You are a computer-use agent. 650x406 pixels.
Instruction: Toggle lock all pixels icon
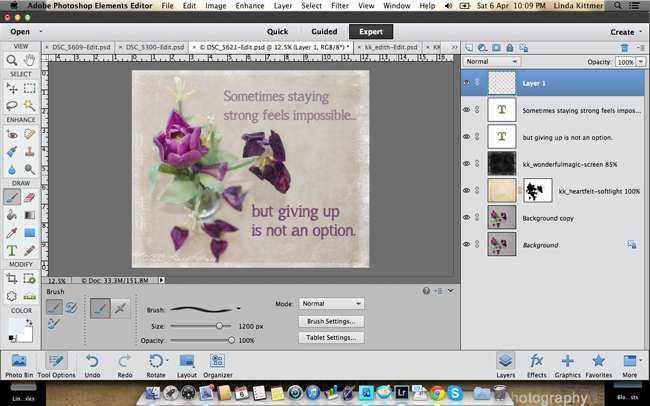[x=509, y=48]
